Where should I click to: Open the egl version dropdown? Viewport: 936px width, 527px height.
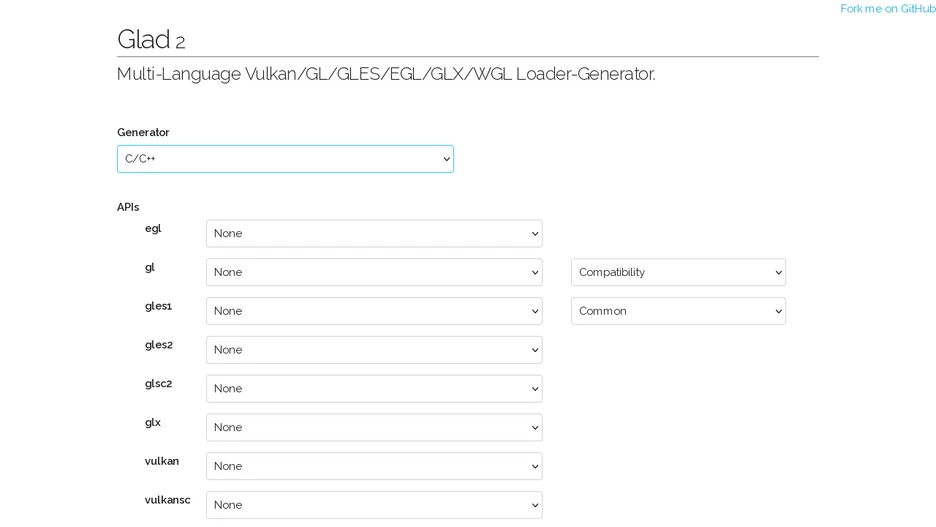tap(374, 233)
